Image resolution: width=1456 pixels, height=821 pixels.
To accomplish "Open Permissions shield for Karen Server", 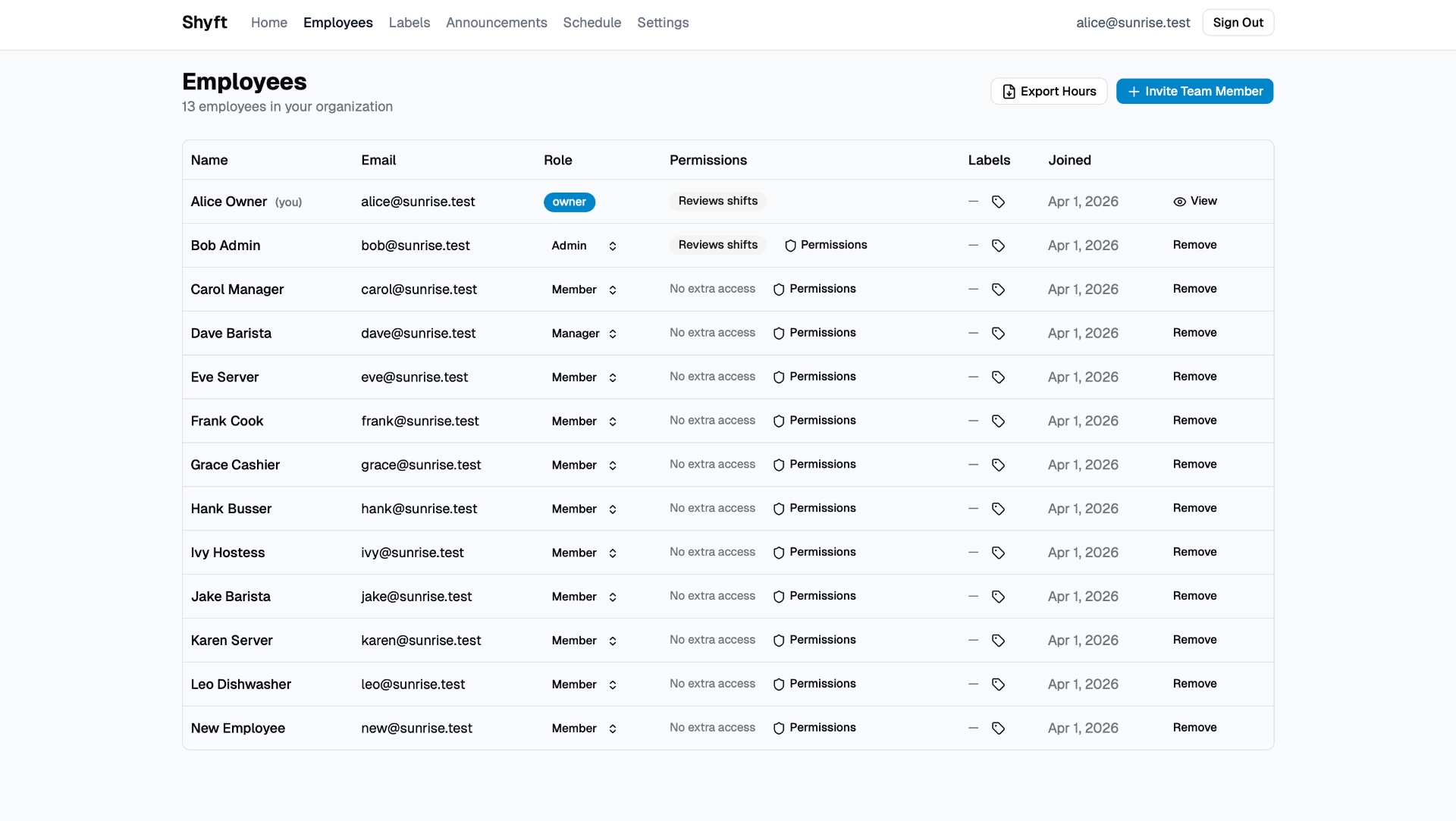I will click(814, 641).
